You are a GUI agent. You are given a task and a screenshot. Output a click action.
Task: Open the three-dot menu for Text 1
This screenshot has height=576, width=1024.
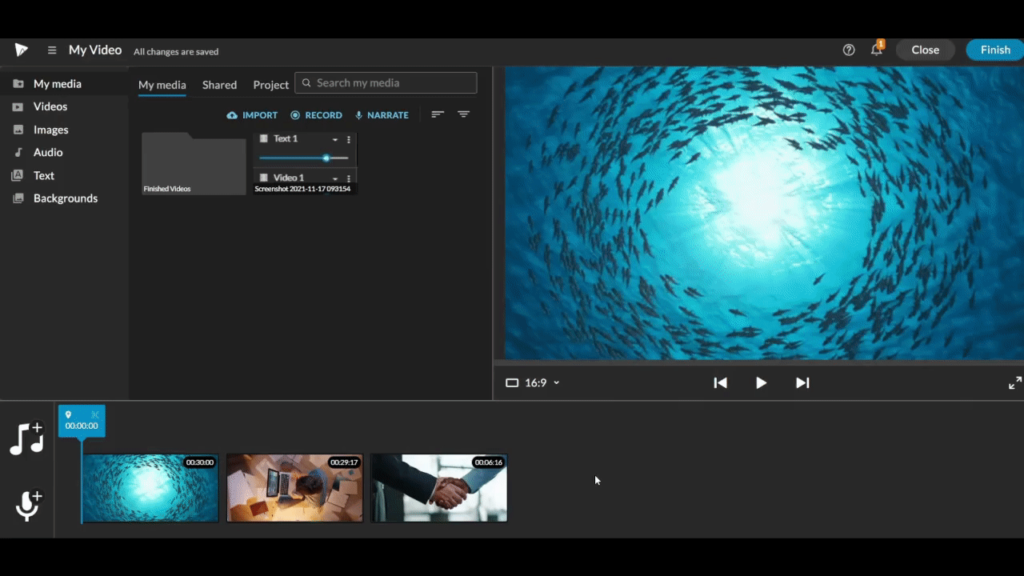[349, 139]
